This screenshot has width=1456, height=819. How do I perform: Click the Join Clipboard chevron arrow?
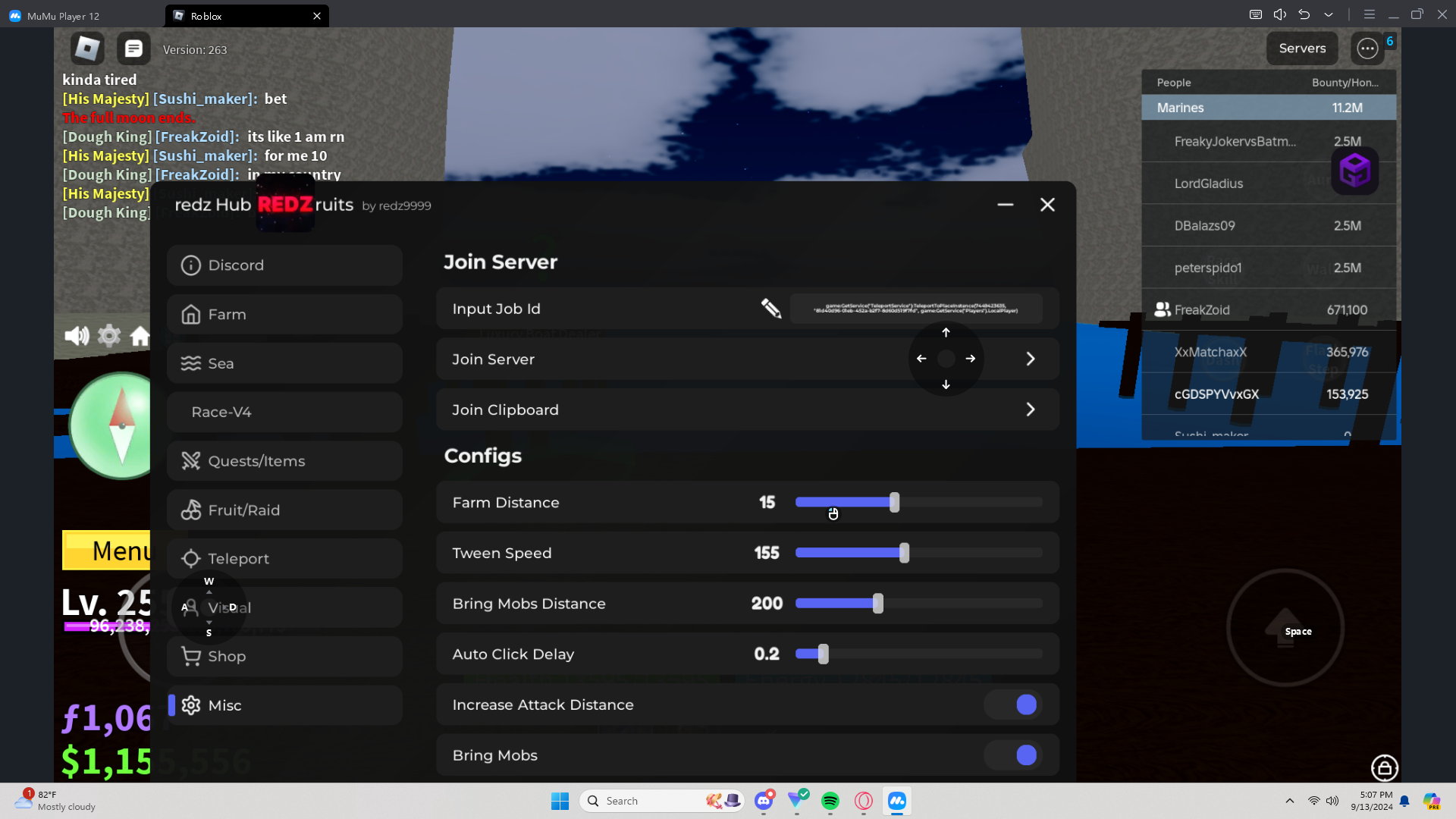point(1031,409)
